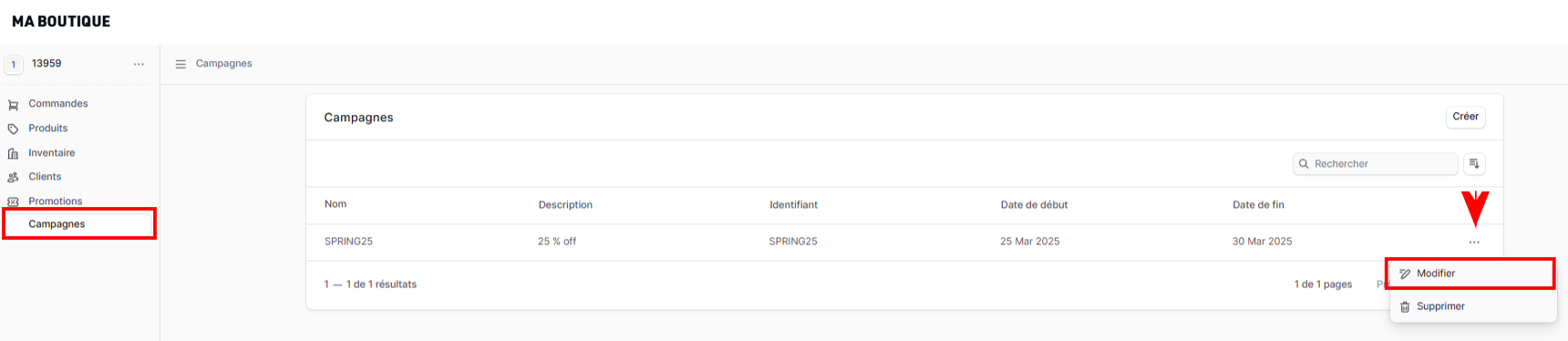Click the sort/filter icon beside search
1568x341 pixels.
coord(1474,164)
